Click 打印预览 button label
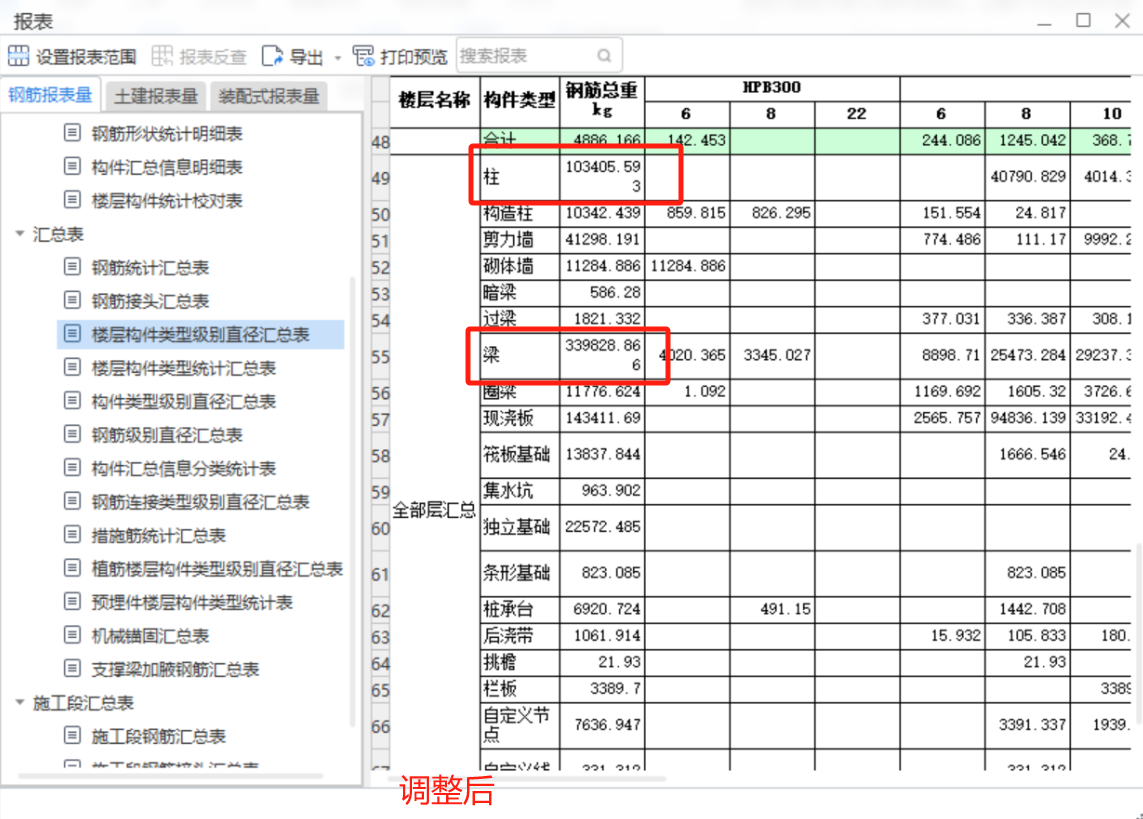This screenshot has width=1143, height=819. pos(413,57)
